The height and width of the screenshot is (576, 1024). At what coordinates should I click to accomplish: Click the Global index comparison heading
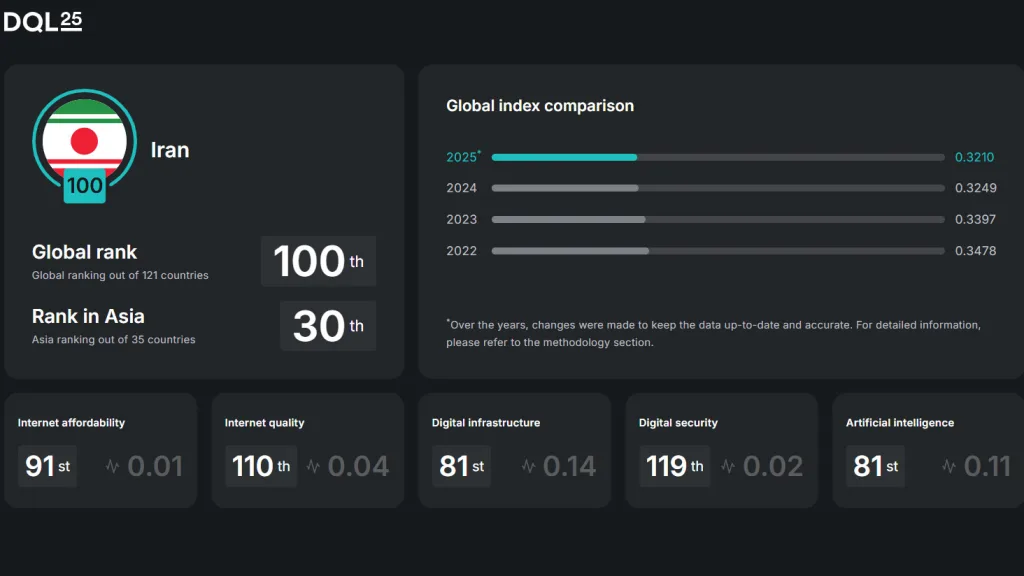click(540, 106)
